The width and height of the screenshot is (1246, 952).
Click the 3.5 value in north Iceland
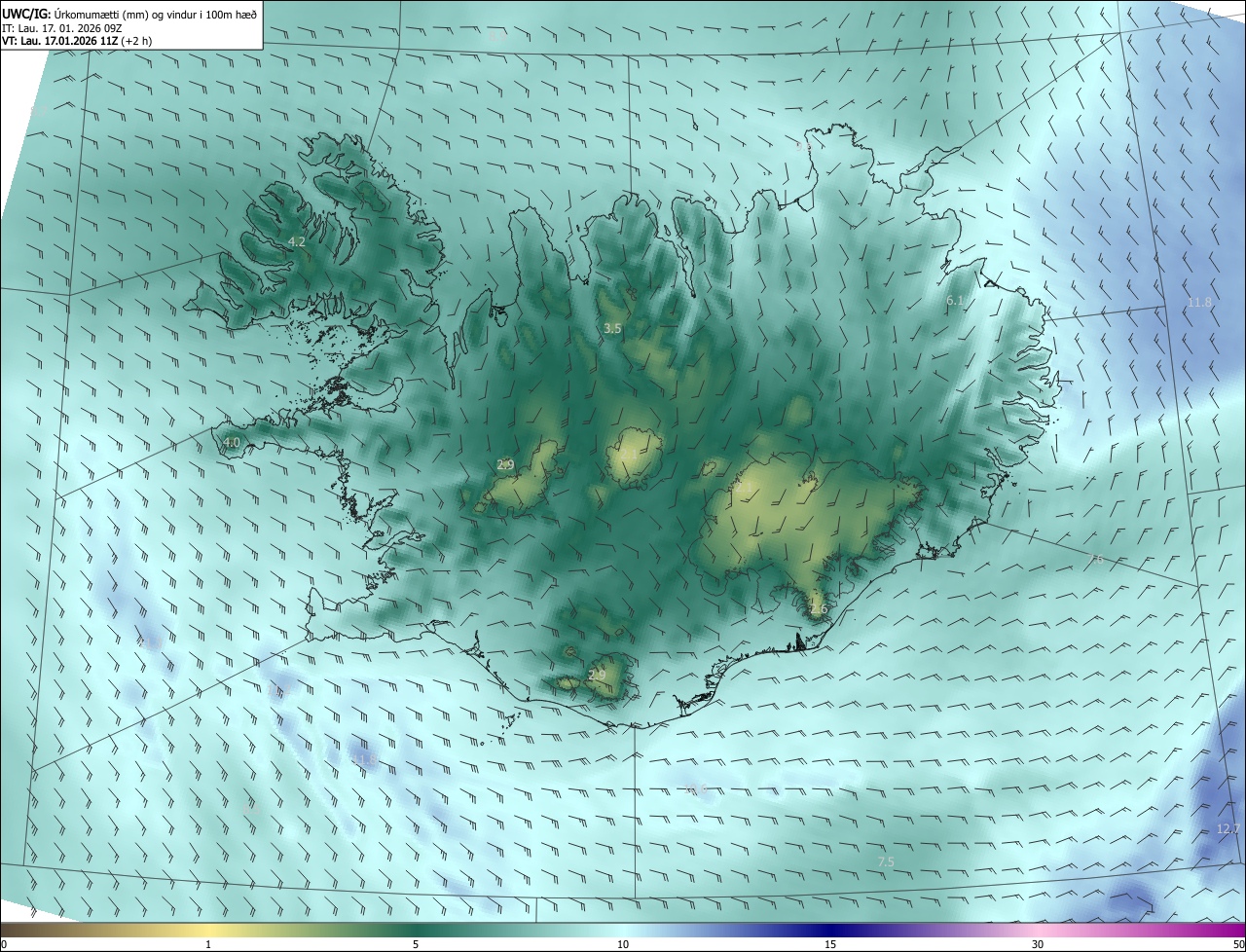coord(612,329)
